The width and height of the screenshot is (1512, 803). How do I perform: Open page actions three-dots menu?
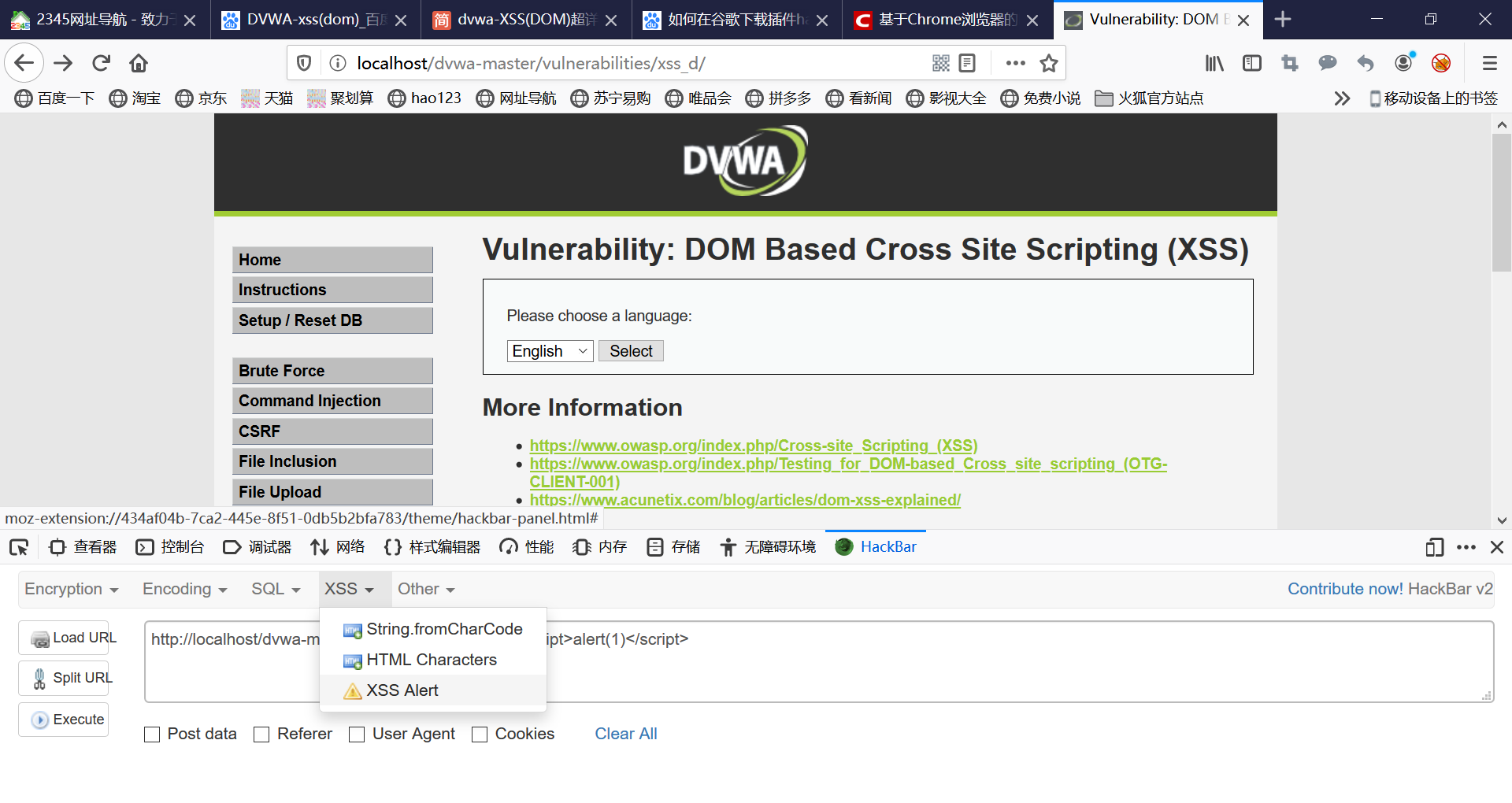(x=1016, y=63)
